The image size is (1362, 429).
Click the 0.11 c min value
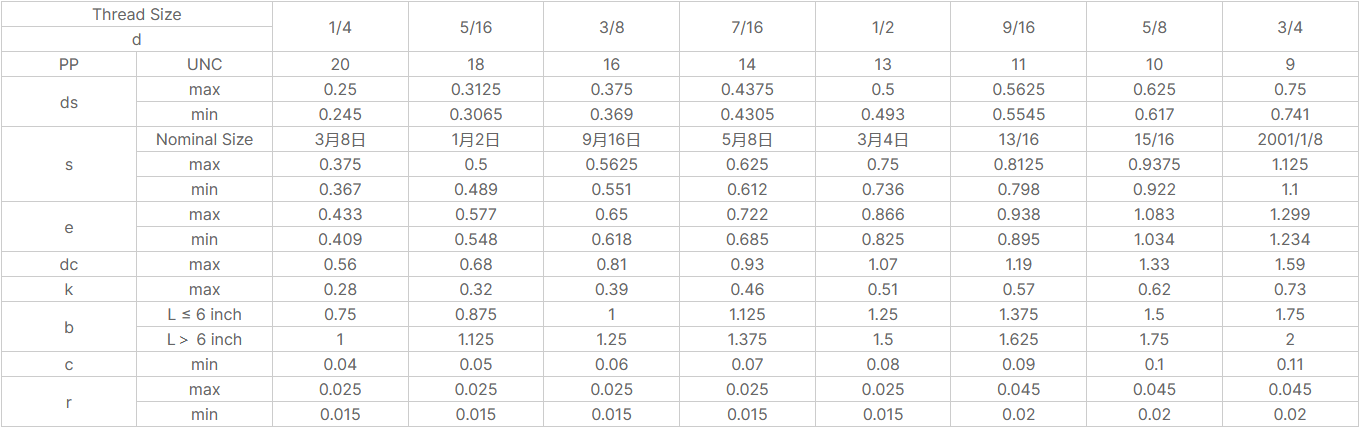1290,364
